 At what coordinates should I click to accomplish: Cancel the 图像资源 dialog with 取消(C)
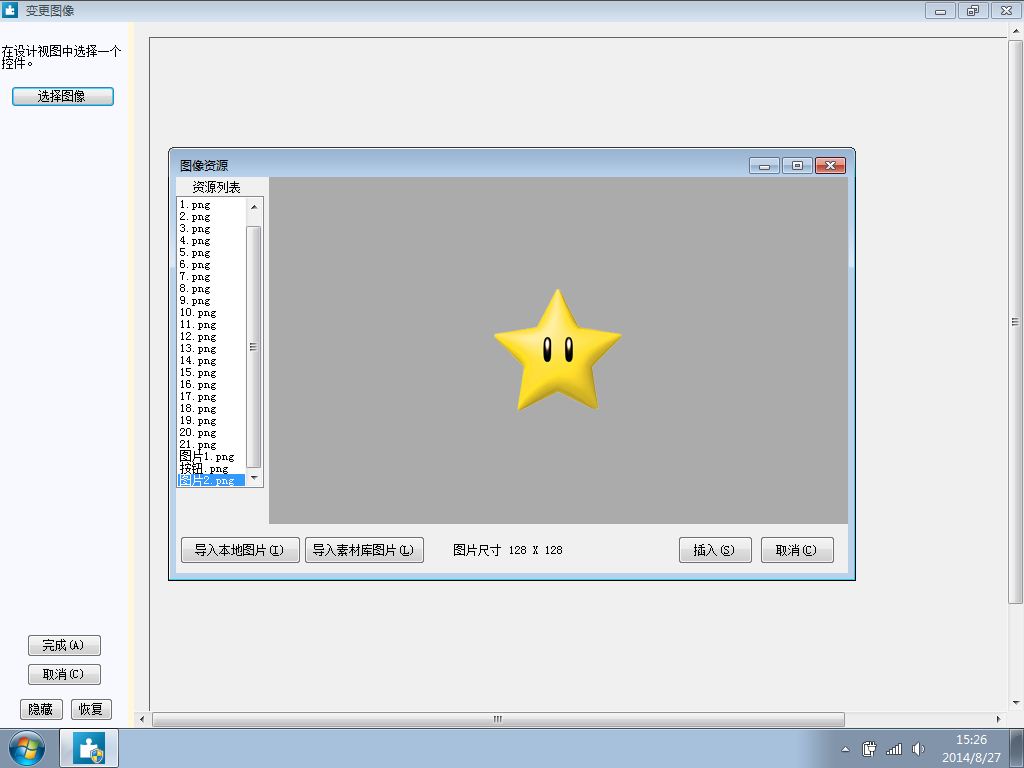point(797,550)
